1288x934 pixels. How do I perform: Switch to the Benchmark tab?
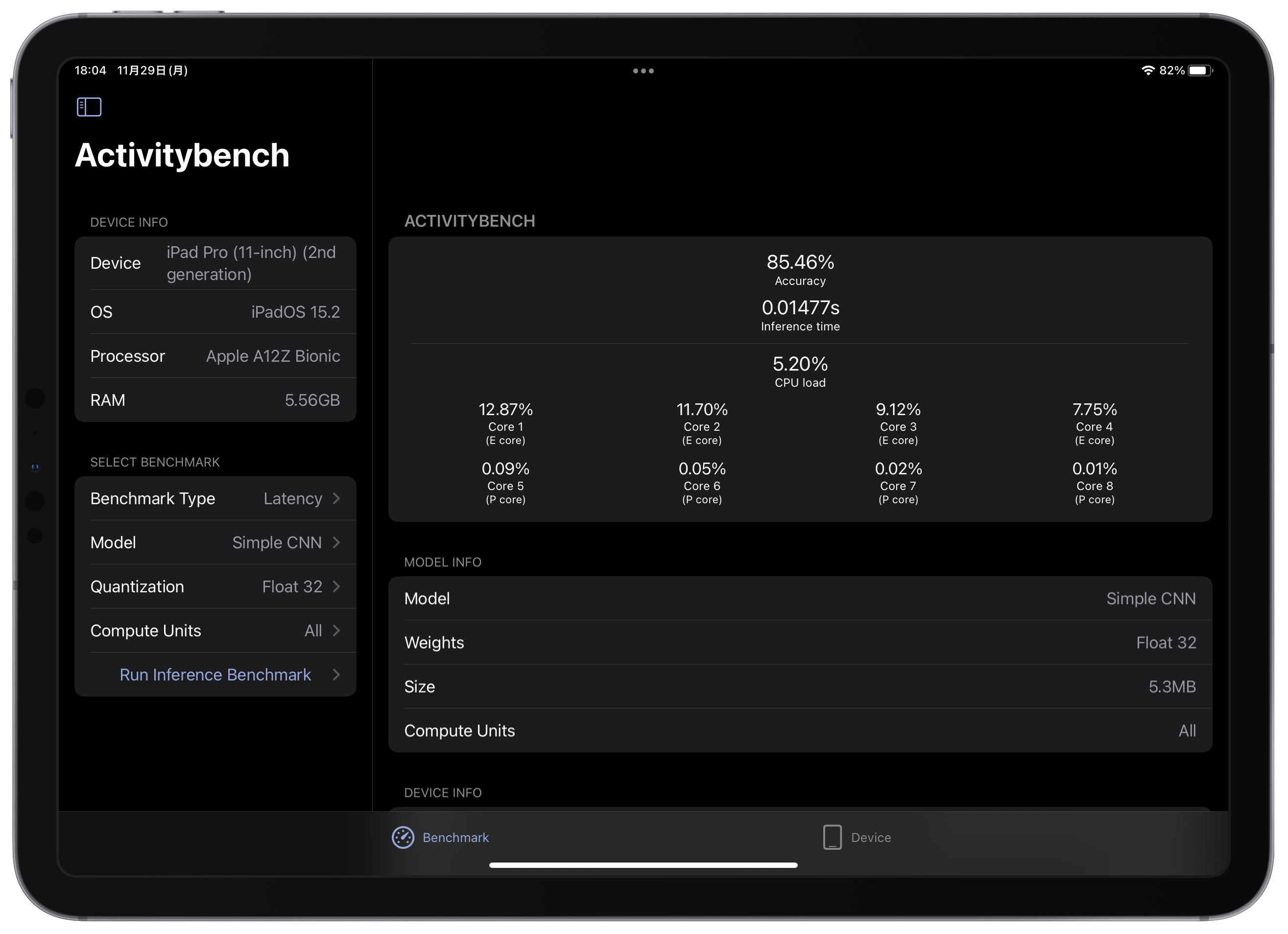(x=455, y=838)
